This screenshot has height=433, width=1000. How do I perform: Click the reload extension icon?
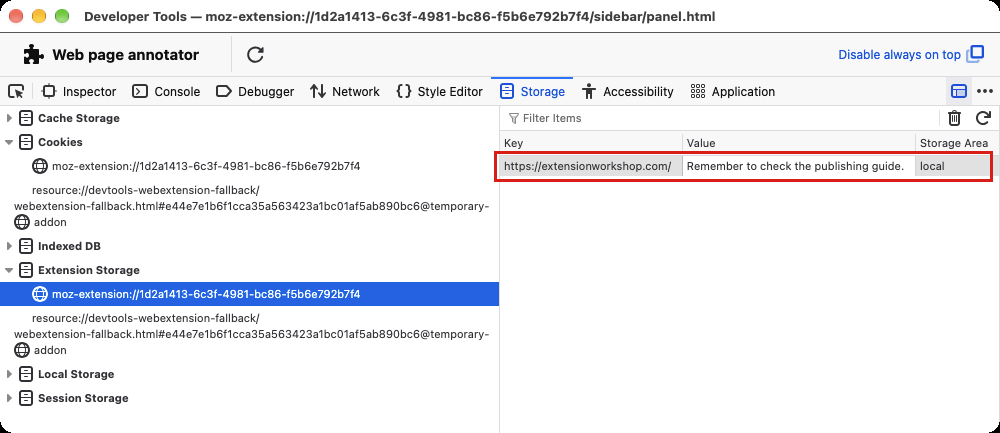coord(256,55)
